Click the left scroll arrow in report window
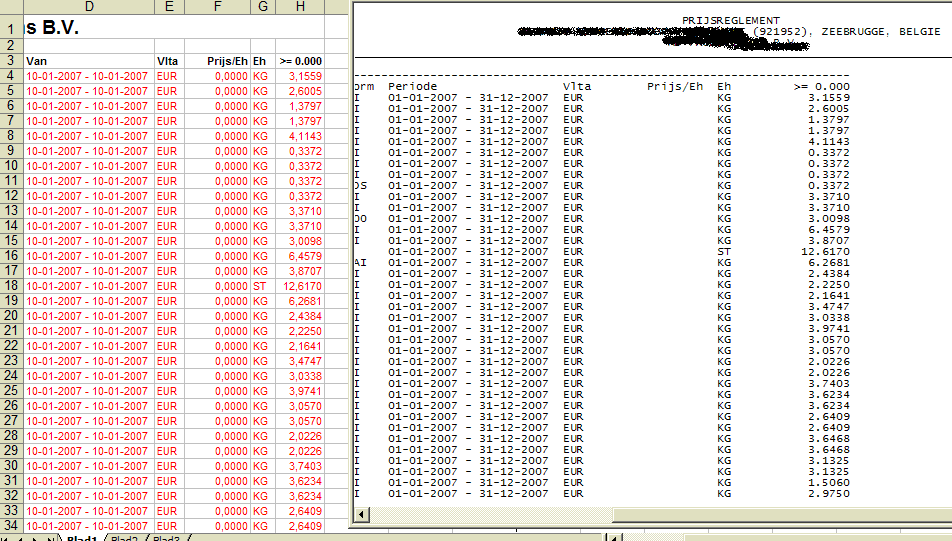This screenshot has width=952, height=541. [x=361, y=515]
